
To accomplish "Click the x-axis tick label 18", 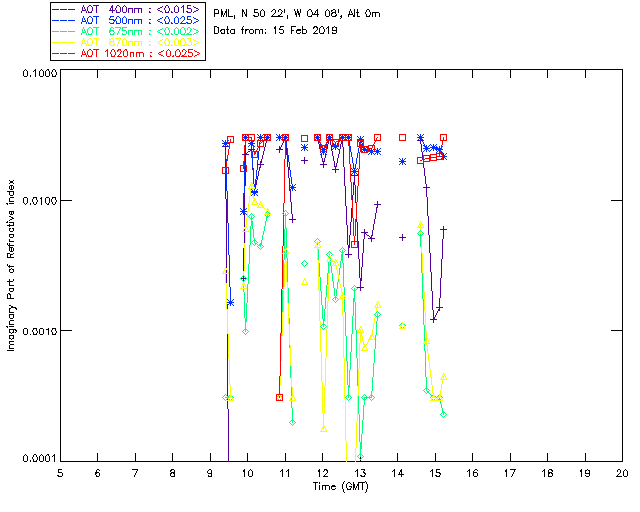I will 548,473.
